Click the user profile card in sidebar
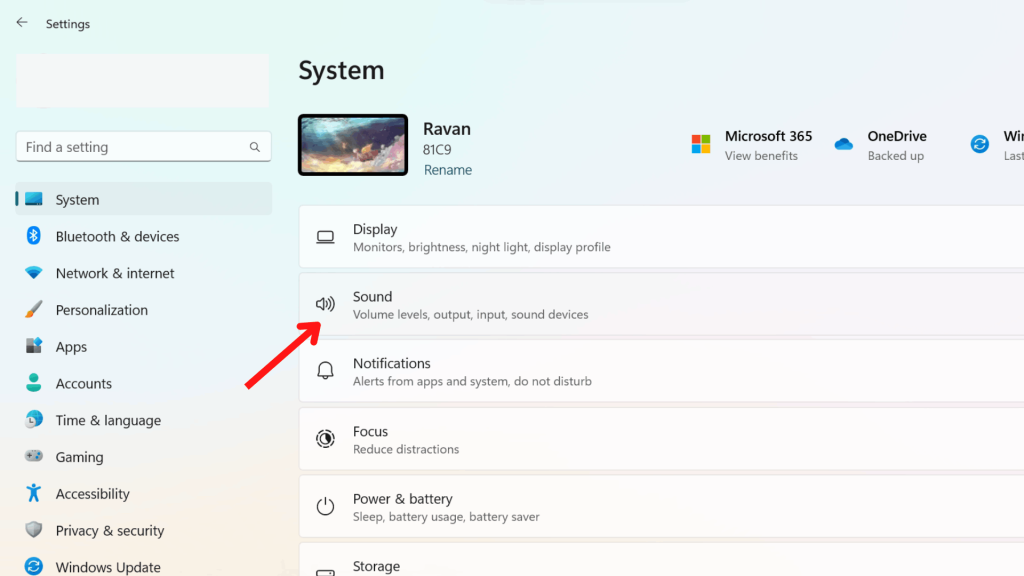This screenshot has height=576, width=1024. point(142,80)
